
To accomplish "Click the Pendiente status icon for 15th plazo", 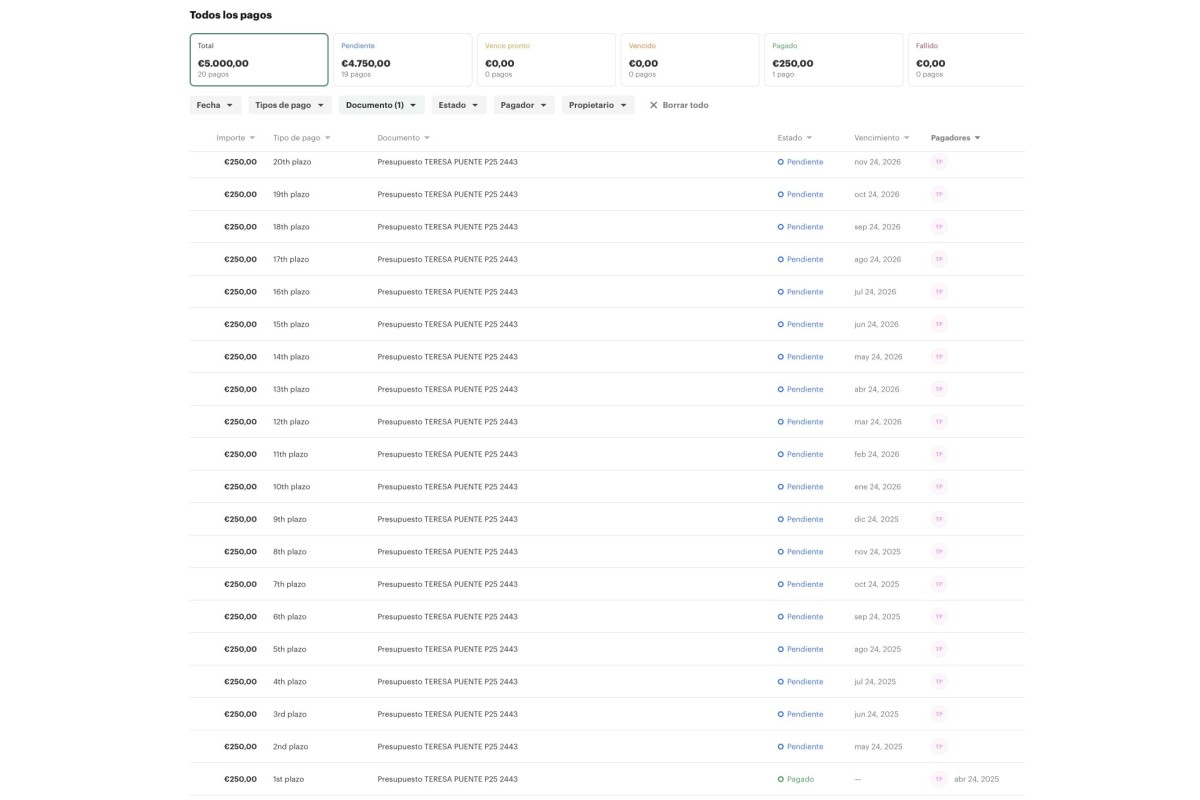I will (x=780, y=325).
